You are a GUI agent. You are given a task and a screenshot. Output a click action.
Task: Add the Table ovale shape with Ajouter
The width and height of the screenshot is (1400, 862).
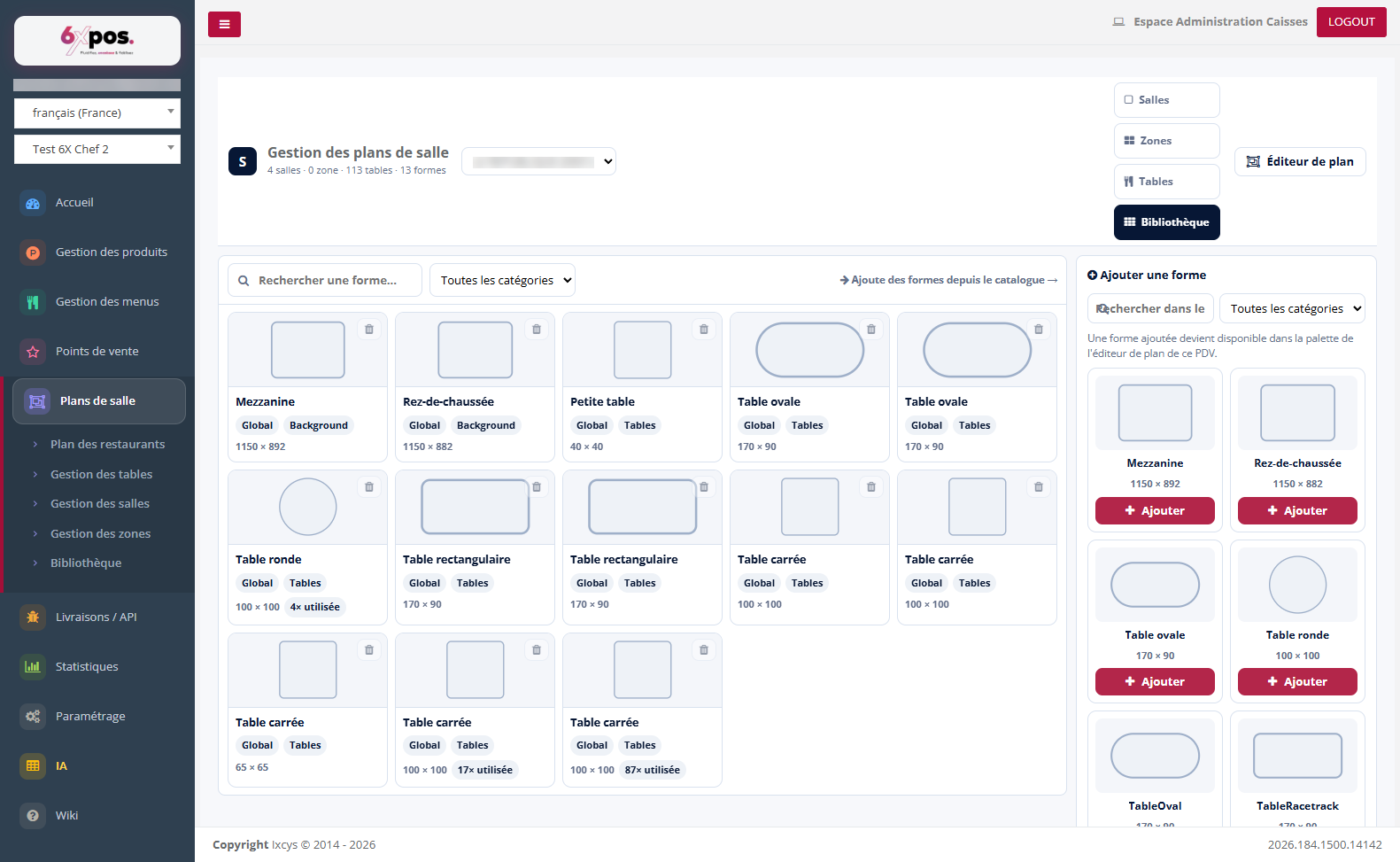coord(1155,682)
